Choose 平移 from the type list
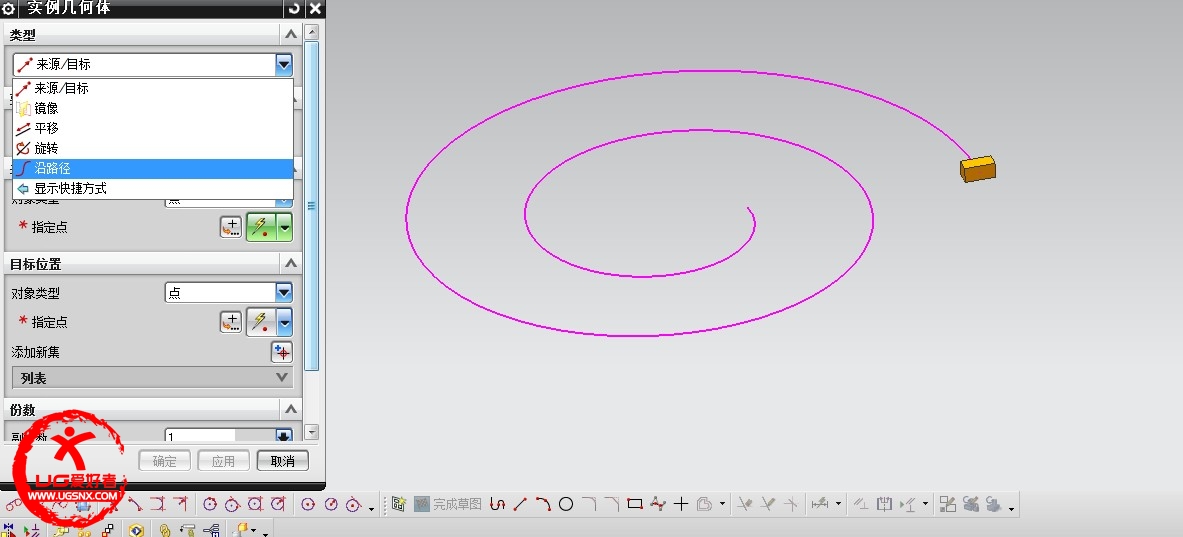This screenshot has height=537, width=1183. point(152,128)
